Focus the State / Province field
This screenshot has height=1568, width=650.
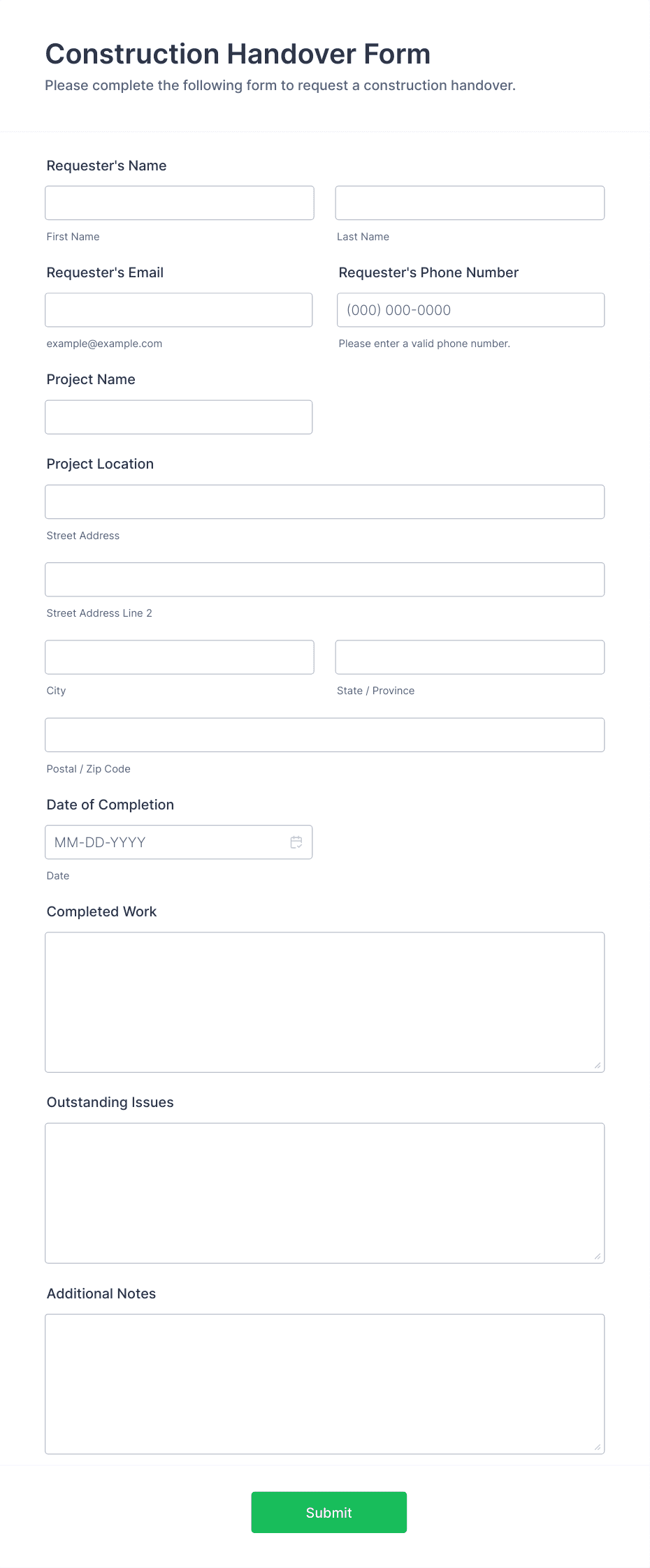point(470,657)
